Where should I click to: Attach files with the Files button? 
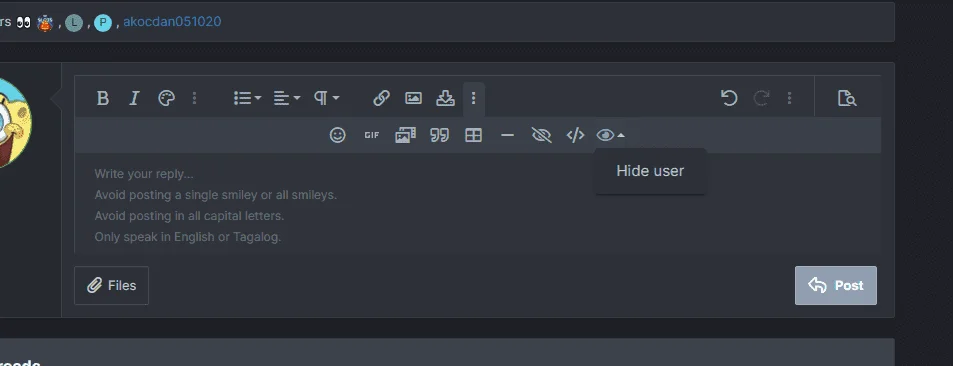pyautogui.click(x=111, y=285)
